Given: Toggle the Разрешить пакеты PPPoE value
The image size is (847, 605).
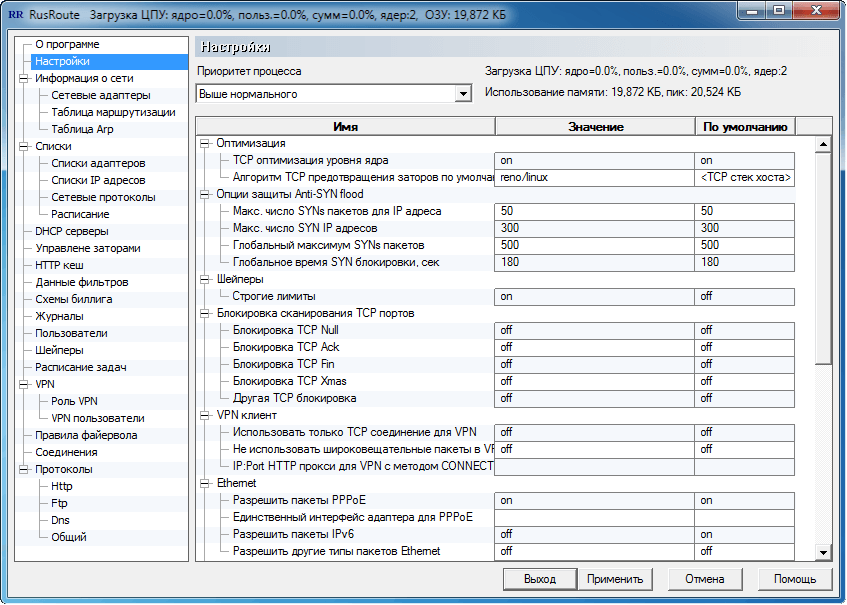Looking at the screenshot, I should click(x=594, y=501).
